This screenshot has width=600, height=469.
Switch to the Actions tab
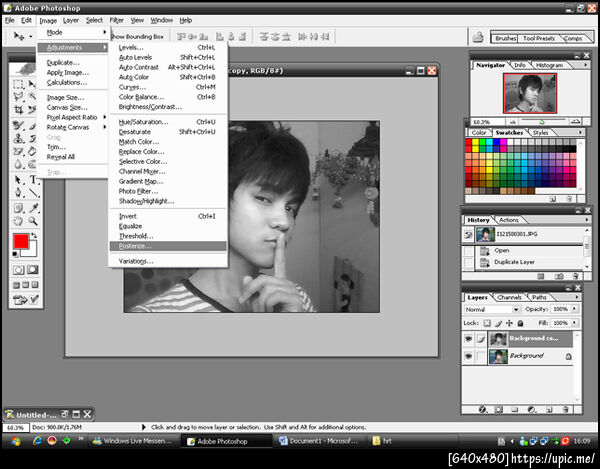pyautogui.click(x=509, y=220)
